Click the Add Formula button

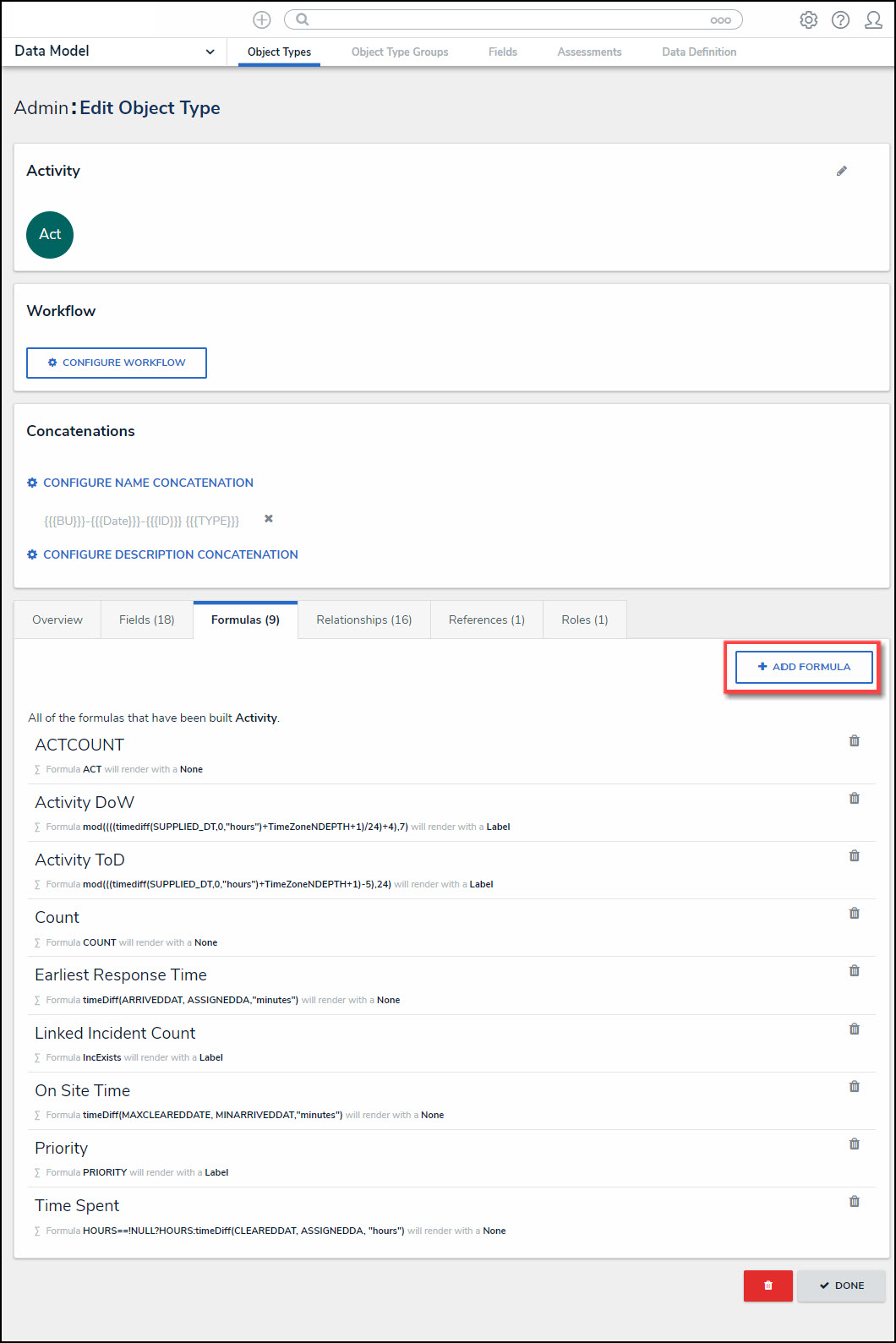(x=804, y=667)
